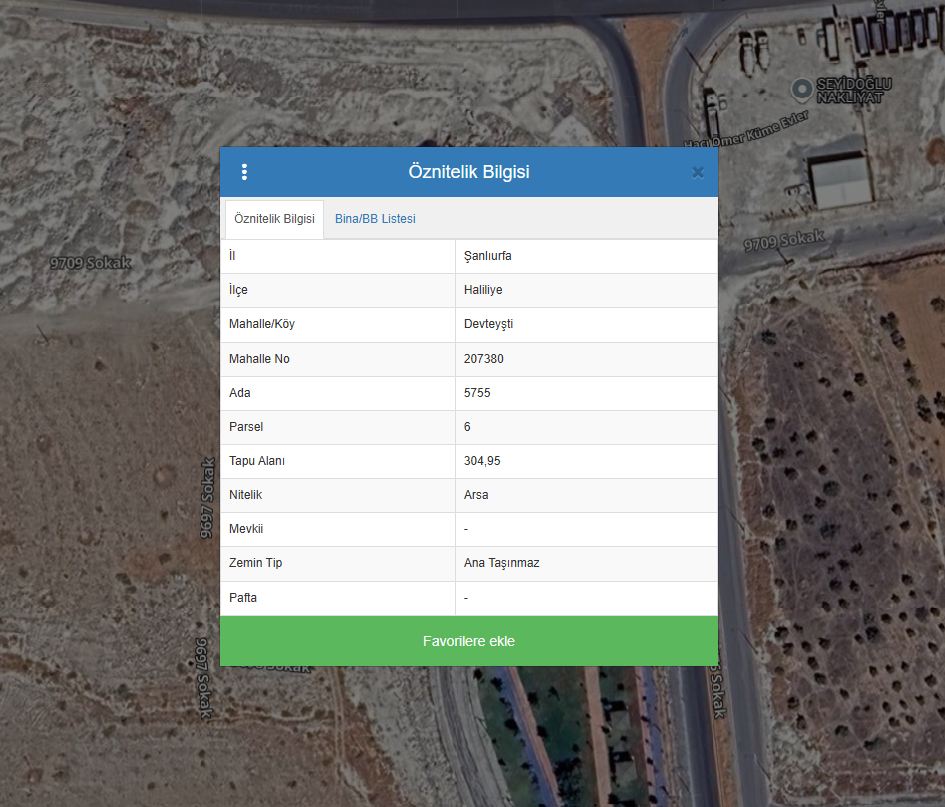Open the three-dot options menu
The width and height of the screenshot is (945, 807).
click(x=244, y=172)
